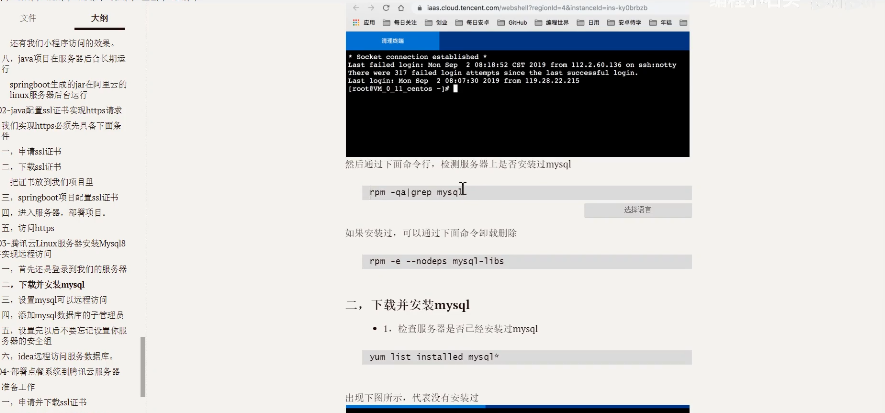Open '03-腾讯云Linux服务器安装Mysql8' heading
This screenshot has width=885, height=413.
click(63, 248)
